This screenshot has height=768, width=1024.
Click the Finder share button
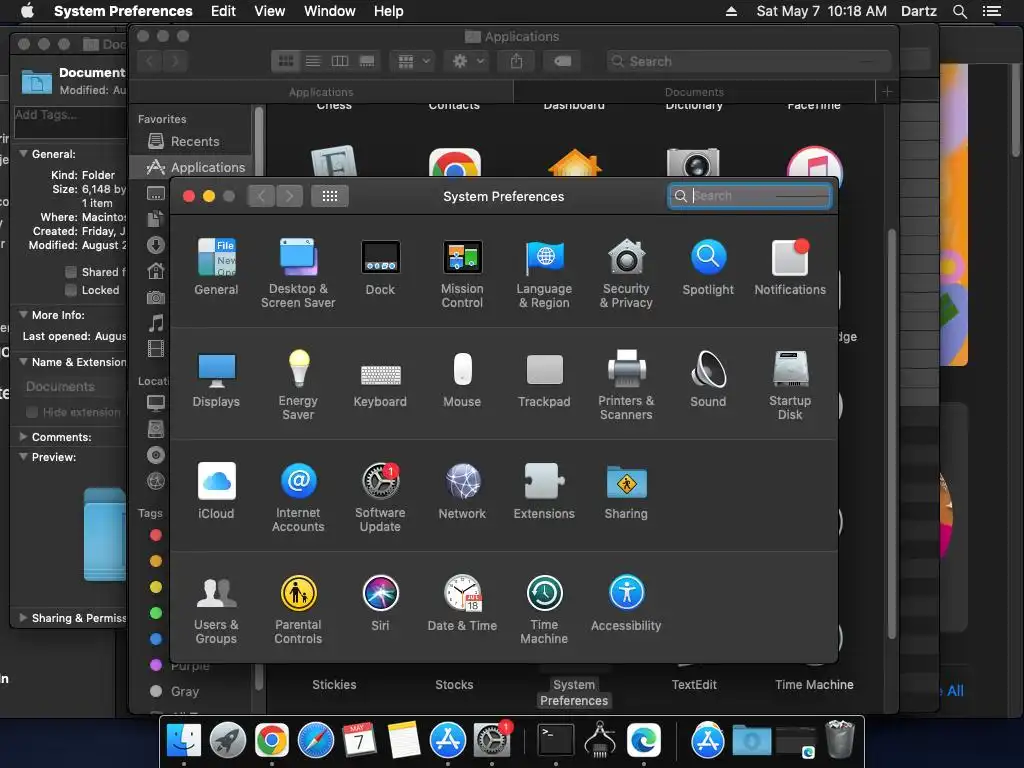(x=516, y=61)
